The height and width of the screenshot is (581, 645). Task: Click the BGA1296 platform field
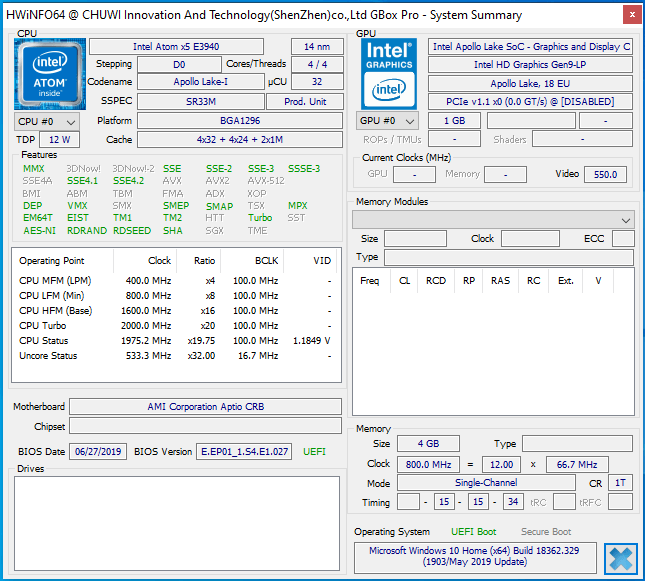pyautogui.click(x=240, y=121)
